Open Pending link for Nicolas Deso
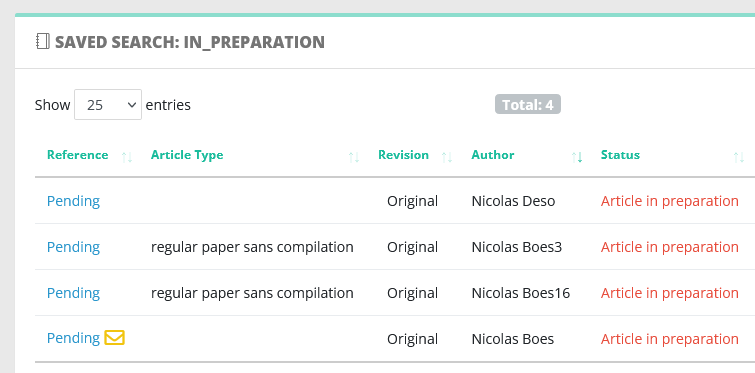The image size is (755, 373). point(73,201)
